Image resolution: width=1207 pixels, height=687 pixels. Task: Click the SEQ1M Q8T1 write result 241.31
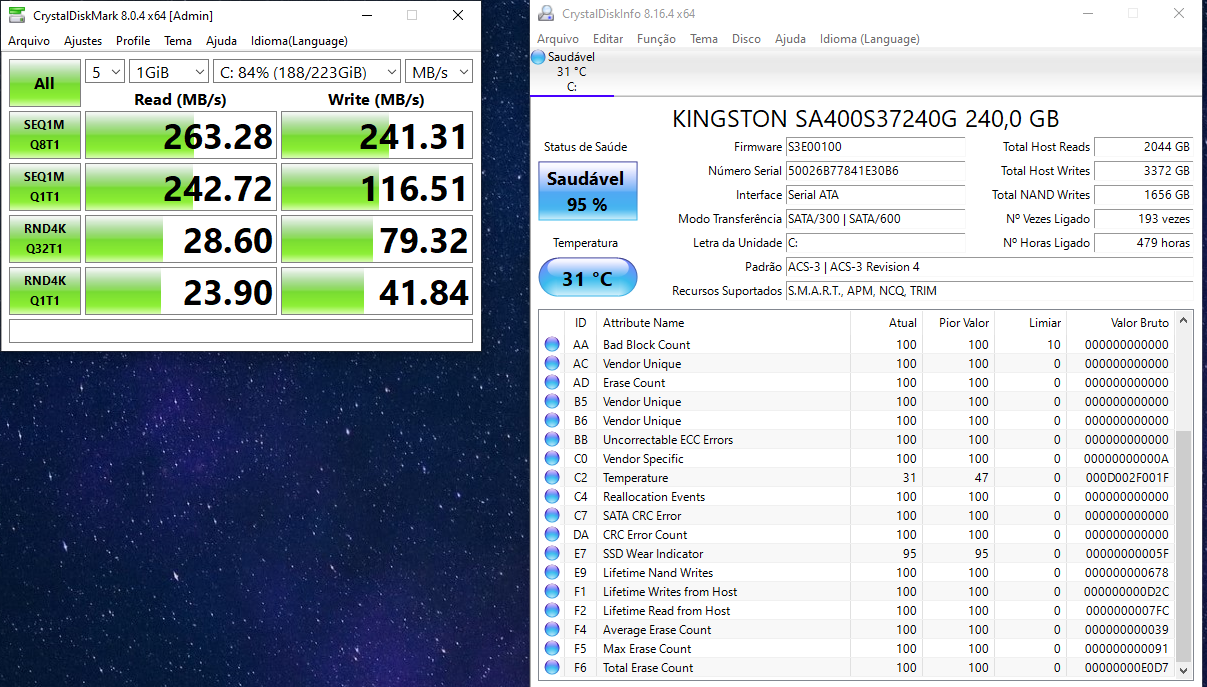coord(376,135)
